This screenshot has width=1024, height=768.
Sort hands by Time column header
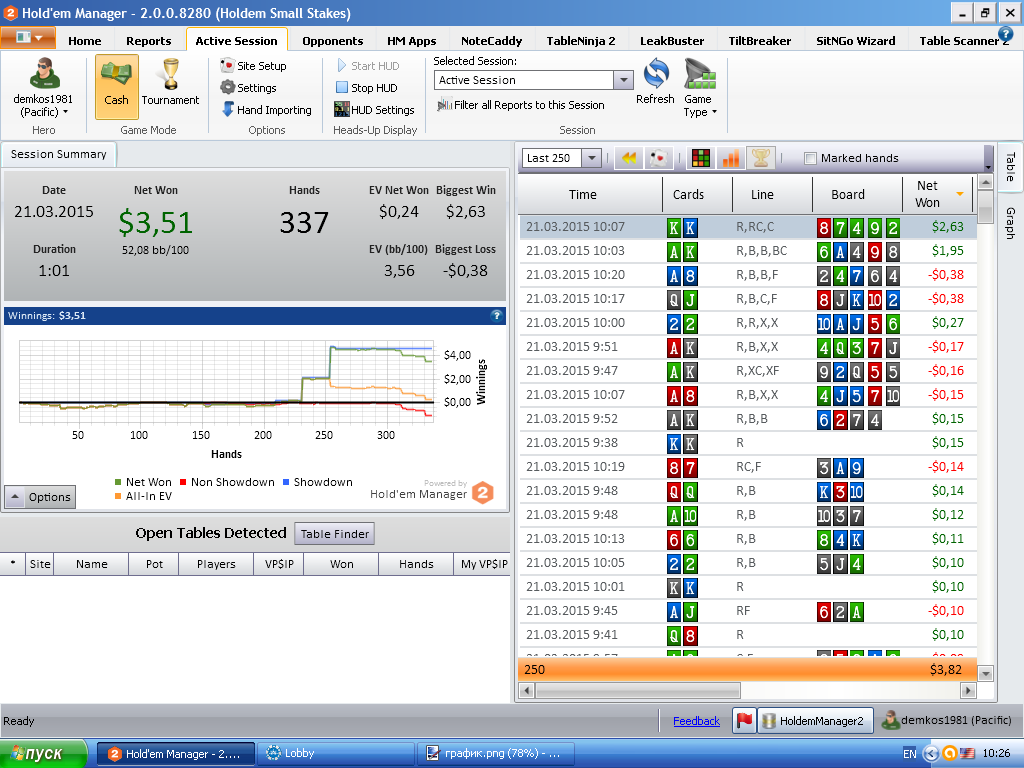[583, 194]
